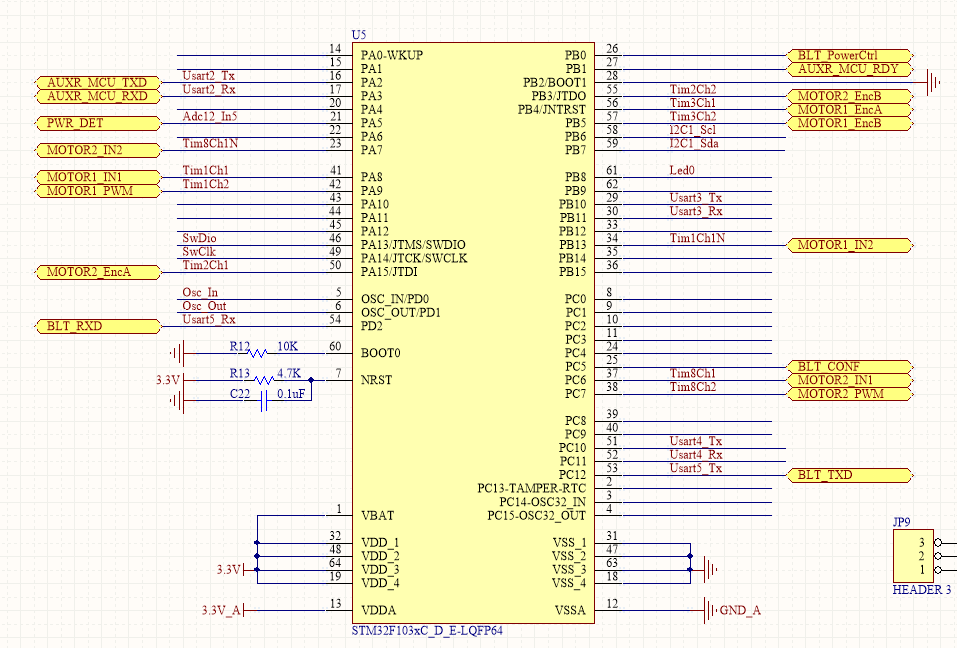Click the VDDA pin name
The image size is (957, 648).
(x=378, y=610)
